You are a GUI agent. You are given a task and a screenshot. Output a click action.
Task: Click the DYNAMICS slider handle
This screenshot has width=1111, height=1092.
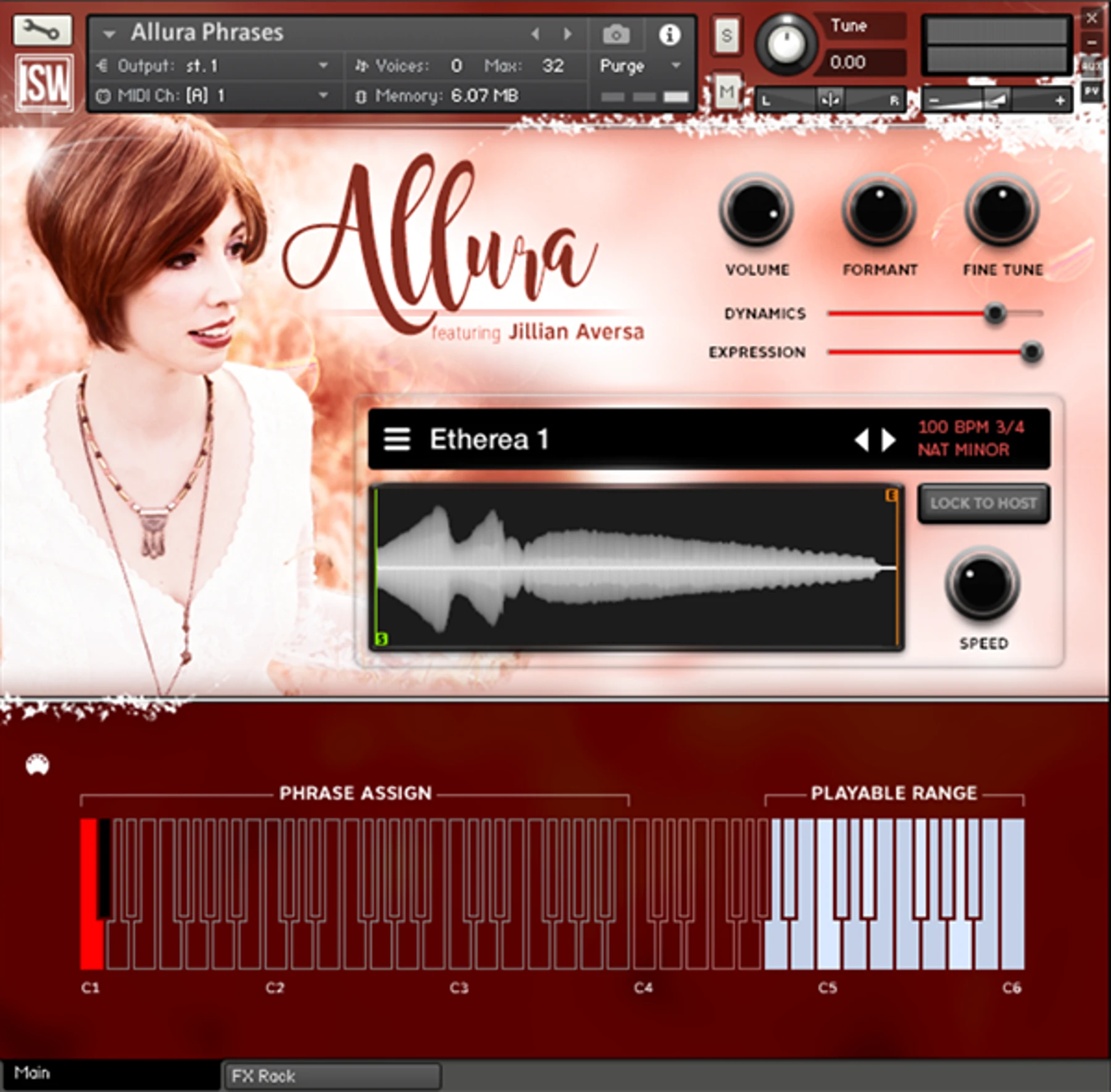pos(994,313)
